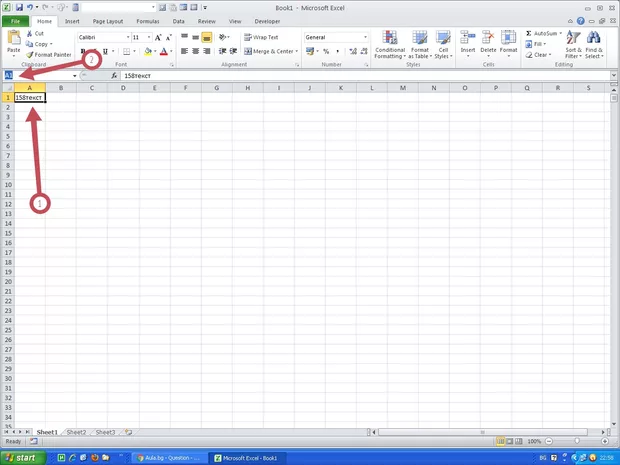Apply the Fill Color bucket
Viewport: 620px width, 465px height.
pyautogui.click(x=148, y=51)
